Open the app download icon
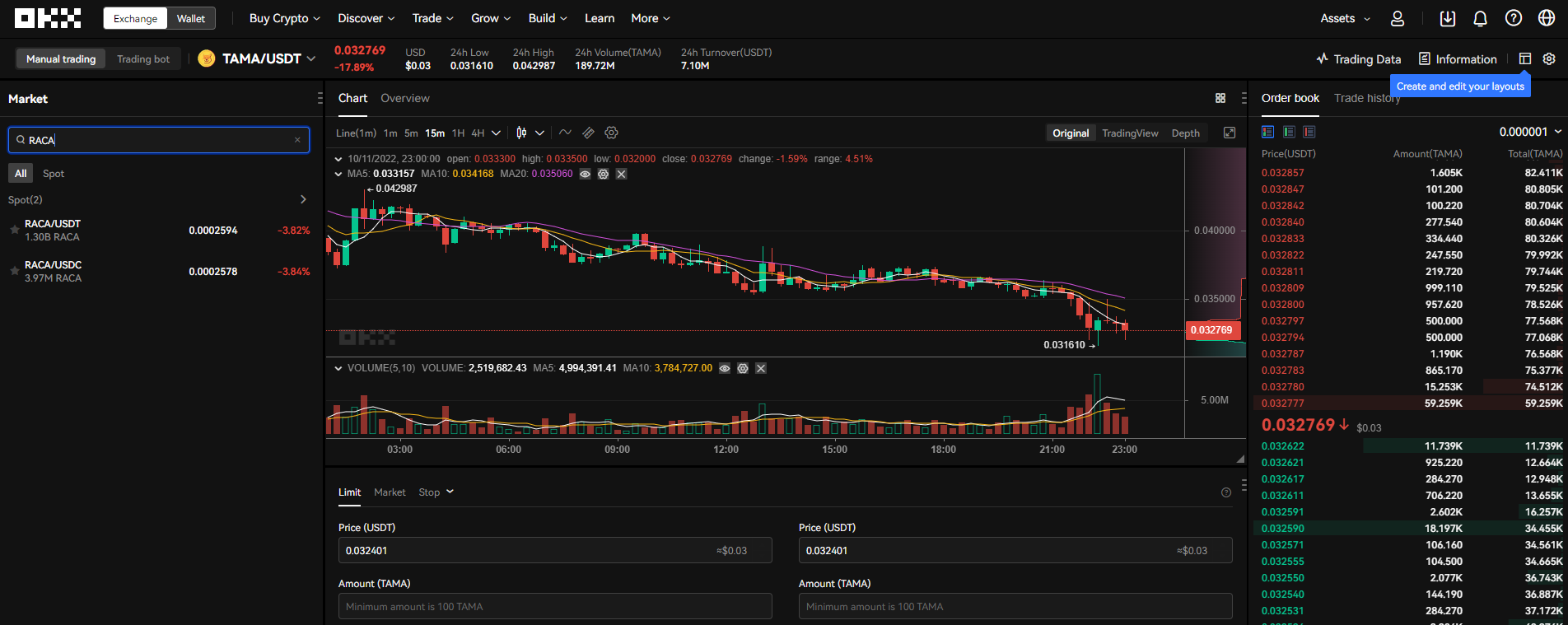Image resolution: width=1568 pixels, height=625 pixels. 1448,18
